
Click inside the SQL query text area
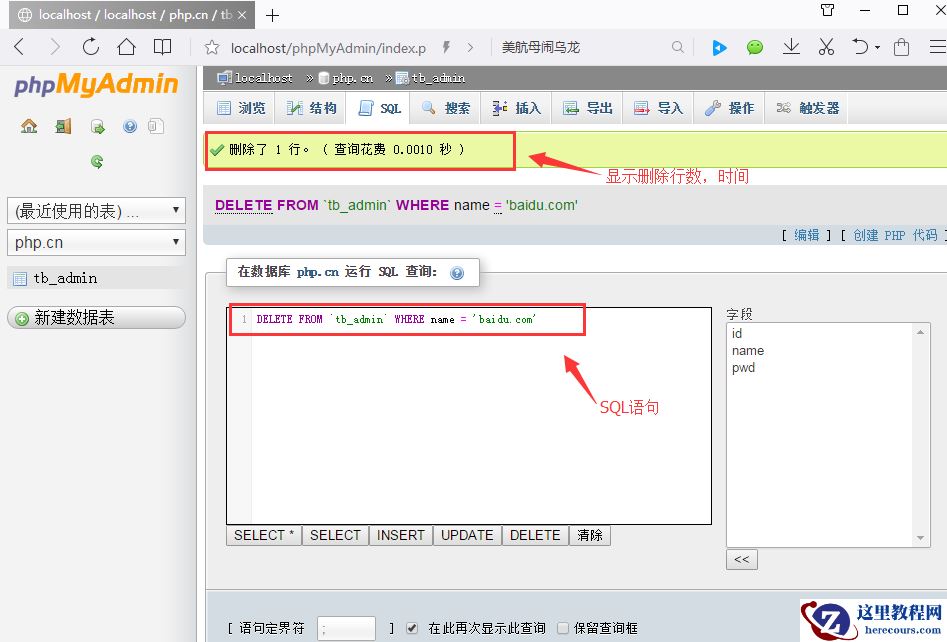(469, 416)
